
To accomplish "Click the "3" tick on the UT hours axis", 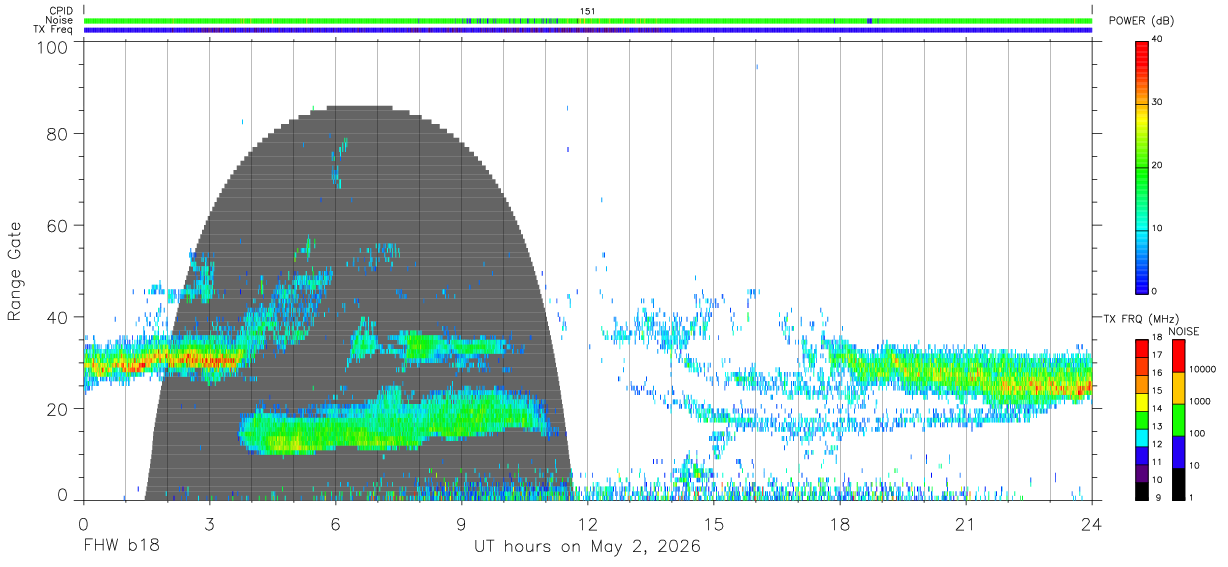I will point(210,523).
